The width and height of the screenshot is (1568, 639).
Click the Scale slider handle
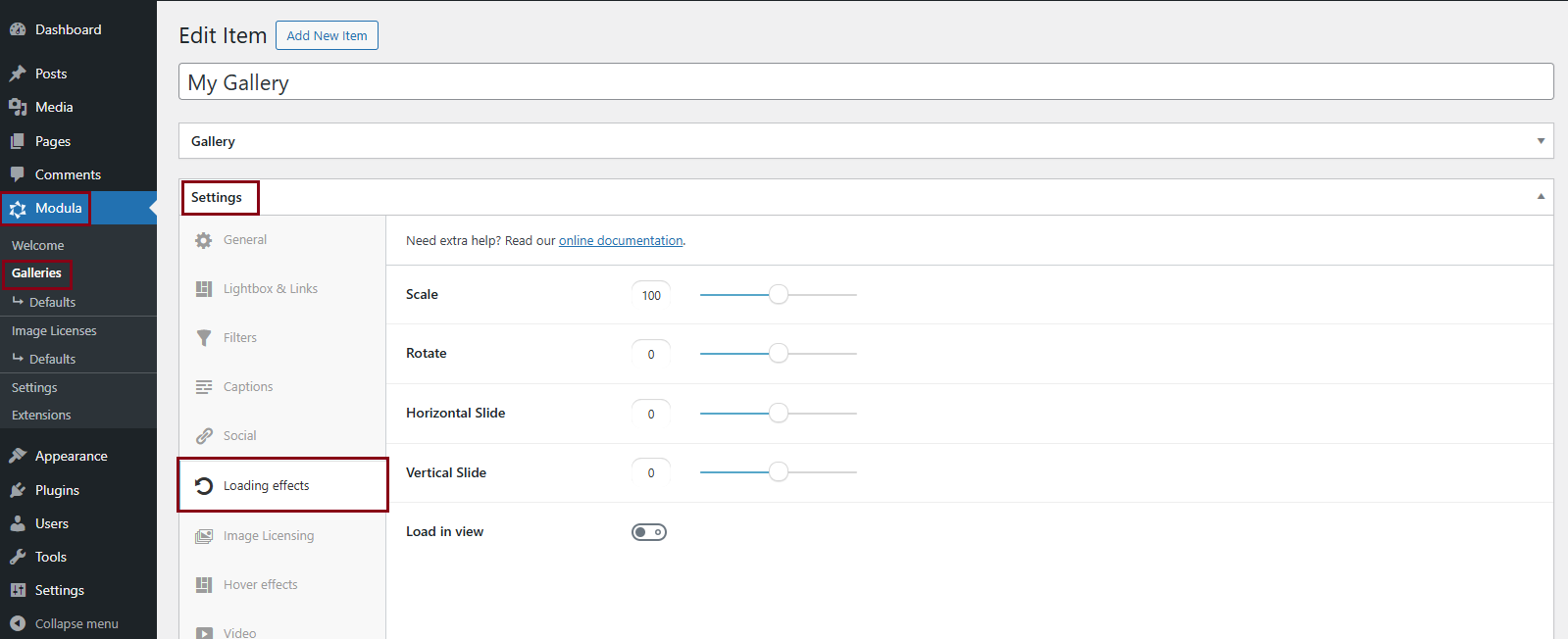coord(779,295)
